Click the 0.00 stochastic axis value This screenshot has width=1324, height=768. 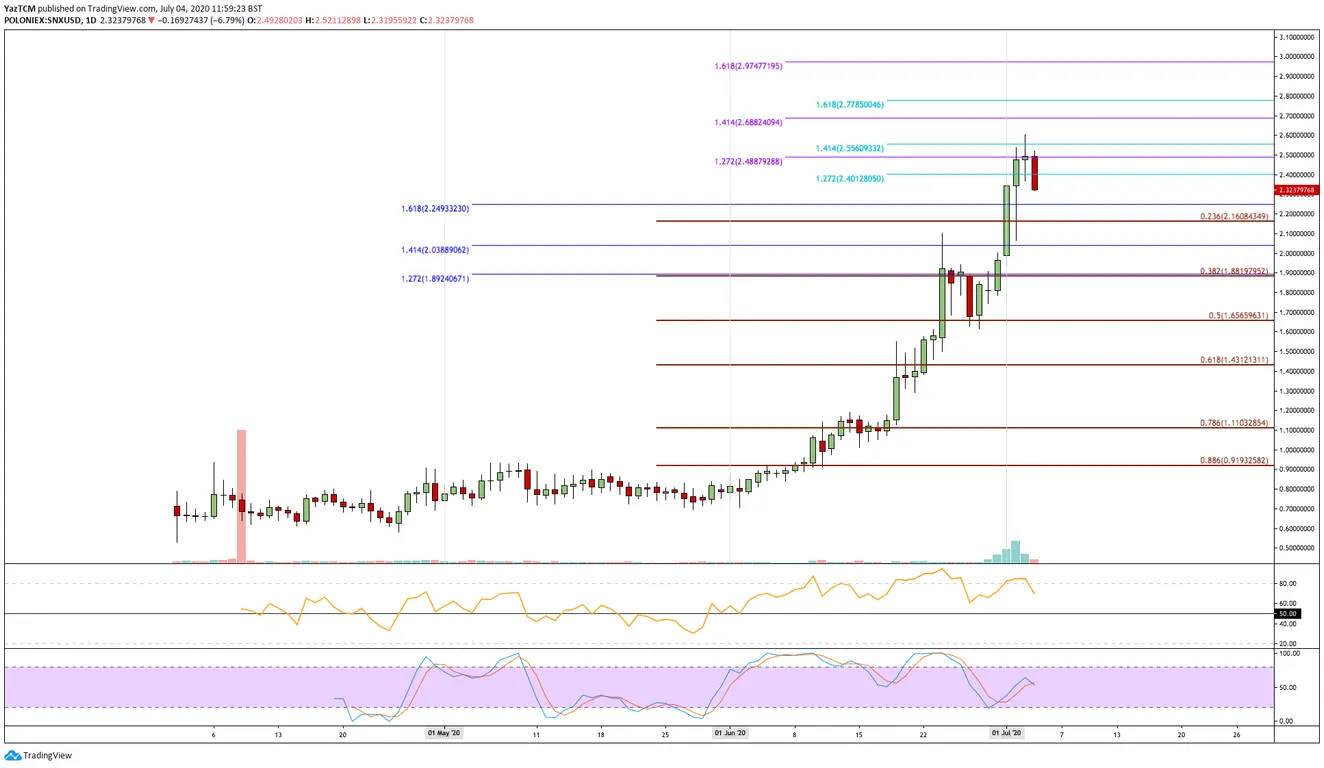point(1284,721)
